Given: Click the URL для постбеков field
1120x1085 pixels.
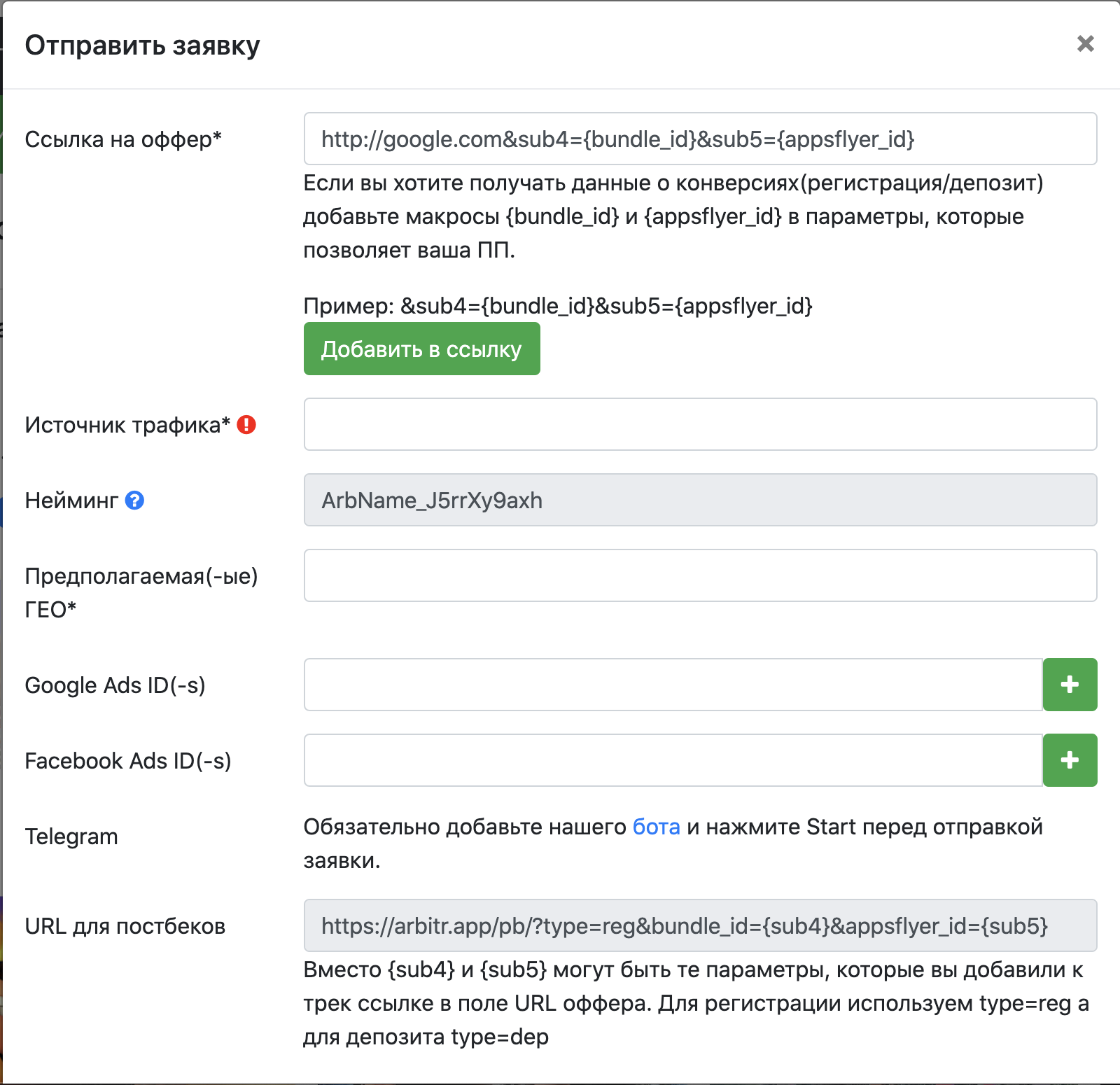Looking at the screenshot, I should click(700, 925).
